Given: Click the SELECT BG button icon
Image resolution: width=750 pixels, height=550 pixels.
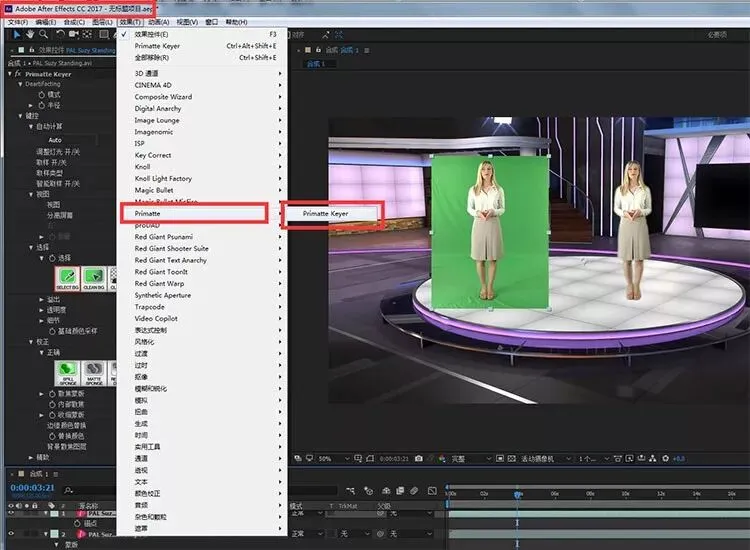Looking at the screenshot, I should pos(66,275).
